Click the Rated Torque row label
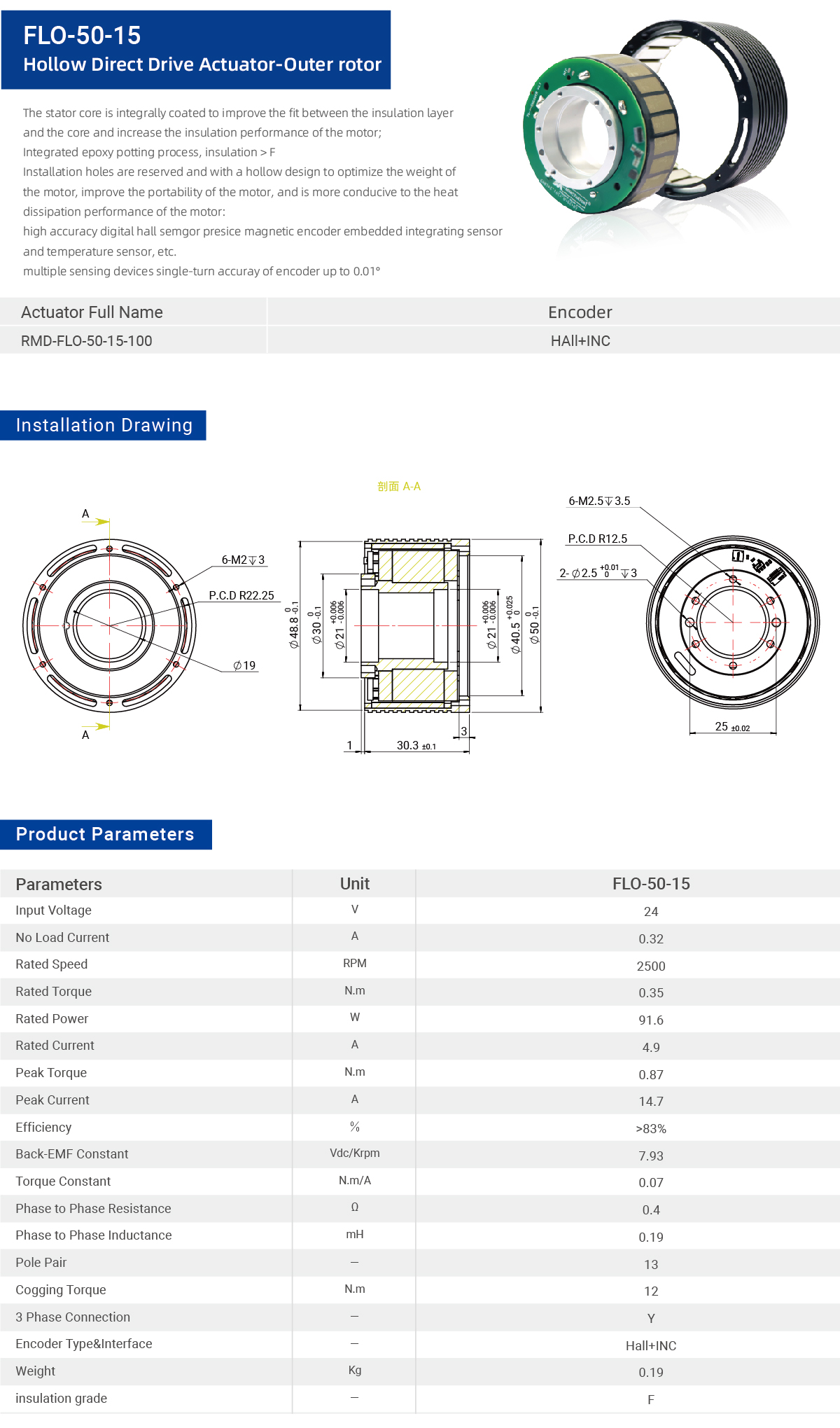The image size is (840, 1428). [54, 992]
